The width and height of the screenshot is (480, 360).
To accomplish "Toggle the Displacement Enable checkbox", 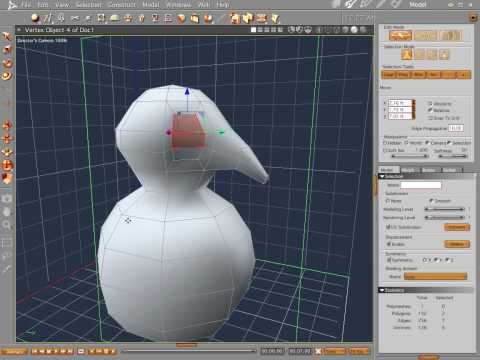I will (388, 244).
